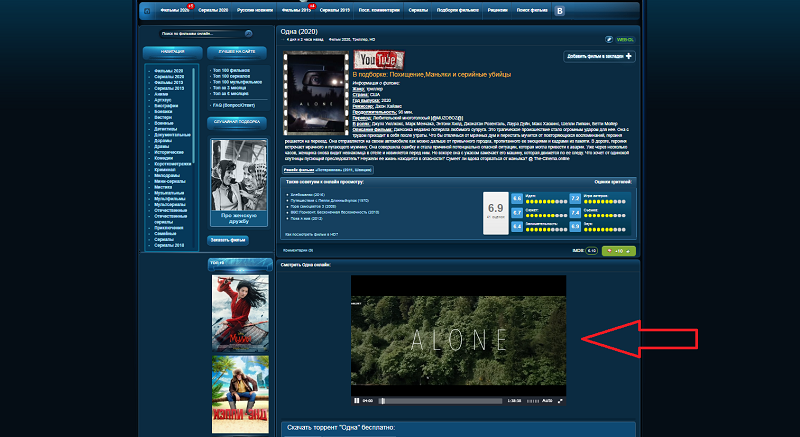This screenshot has height=437, width=800.
Task: Open the "Посл. комментарии" top menu tab
Action: pyautogui.click(x=379, y=11)
